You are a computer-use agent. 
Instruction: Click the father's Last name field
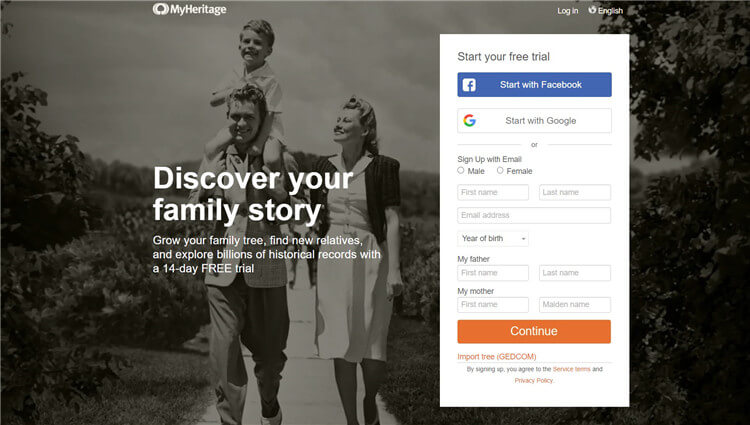(x=575, y=273)
